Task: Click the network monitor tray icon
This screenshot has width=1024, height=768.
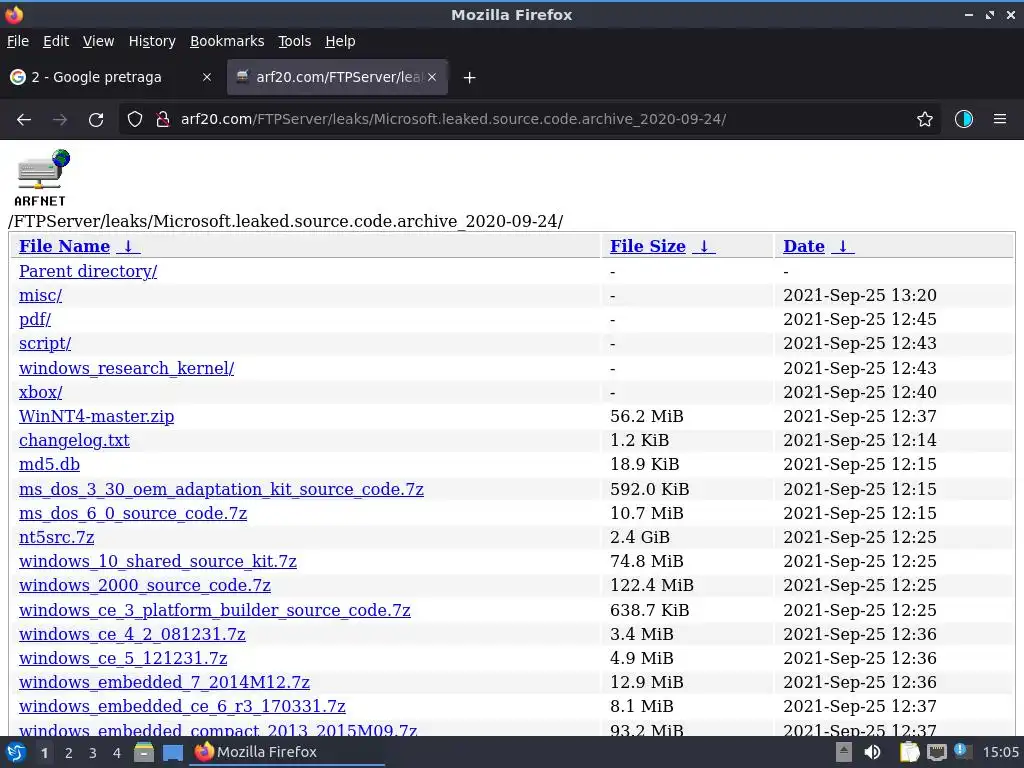Action: point(936,753)
